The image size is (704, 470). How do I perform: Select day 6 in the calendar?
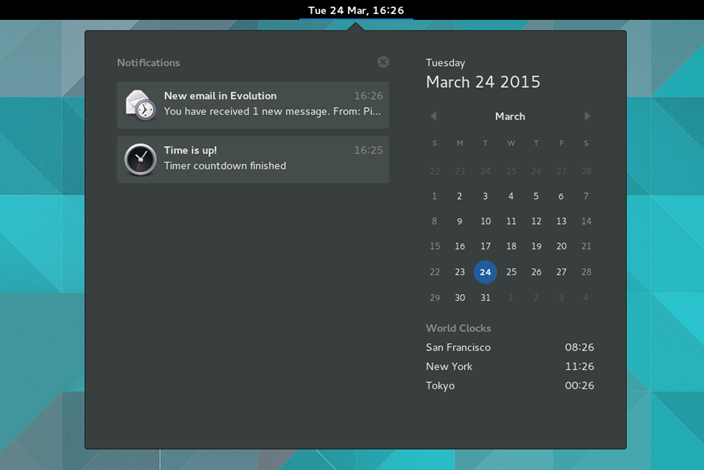(x=561, y=196)
